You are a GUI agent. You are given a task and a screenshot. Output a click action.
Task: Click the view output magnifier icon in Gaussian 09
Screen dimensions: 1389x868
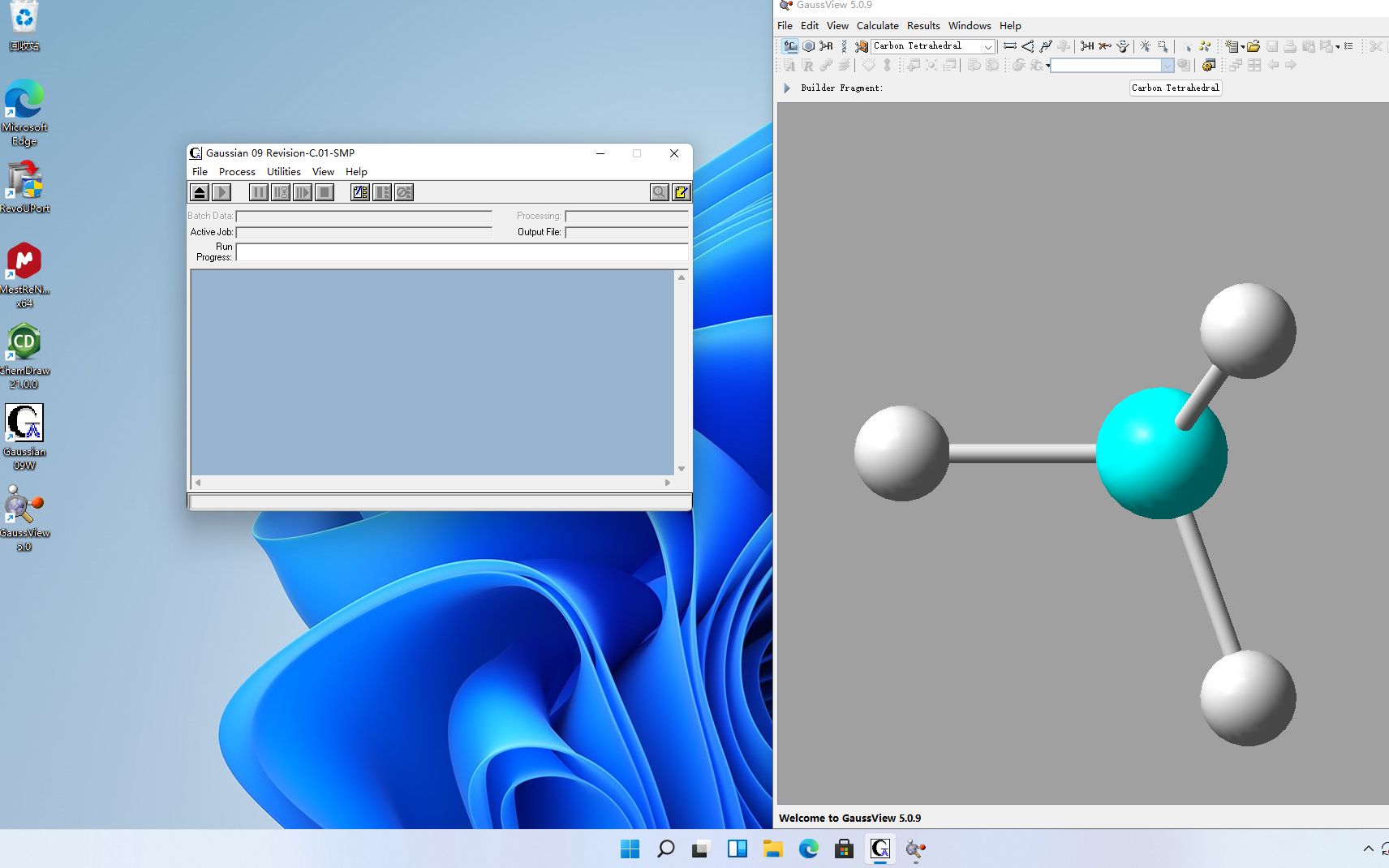(660, 192)
